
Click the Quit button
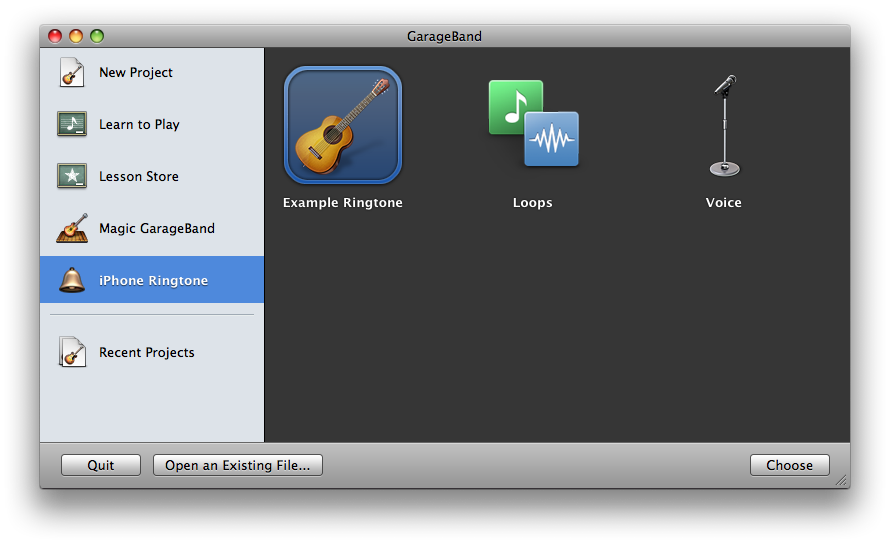(101, 465)
